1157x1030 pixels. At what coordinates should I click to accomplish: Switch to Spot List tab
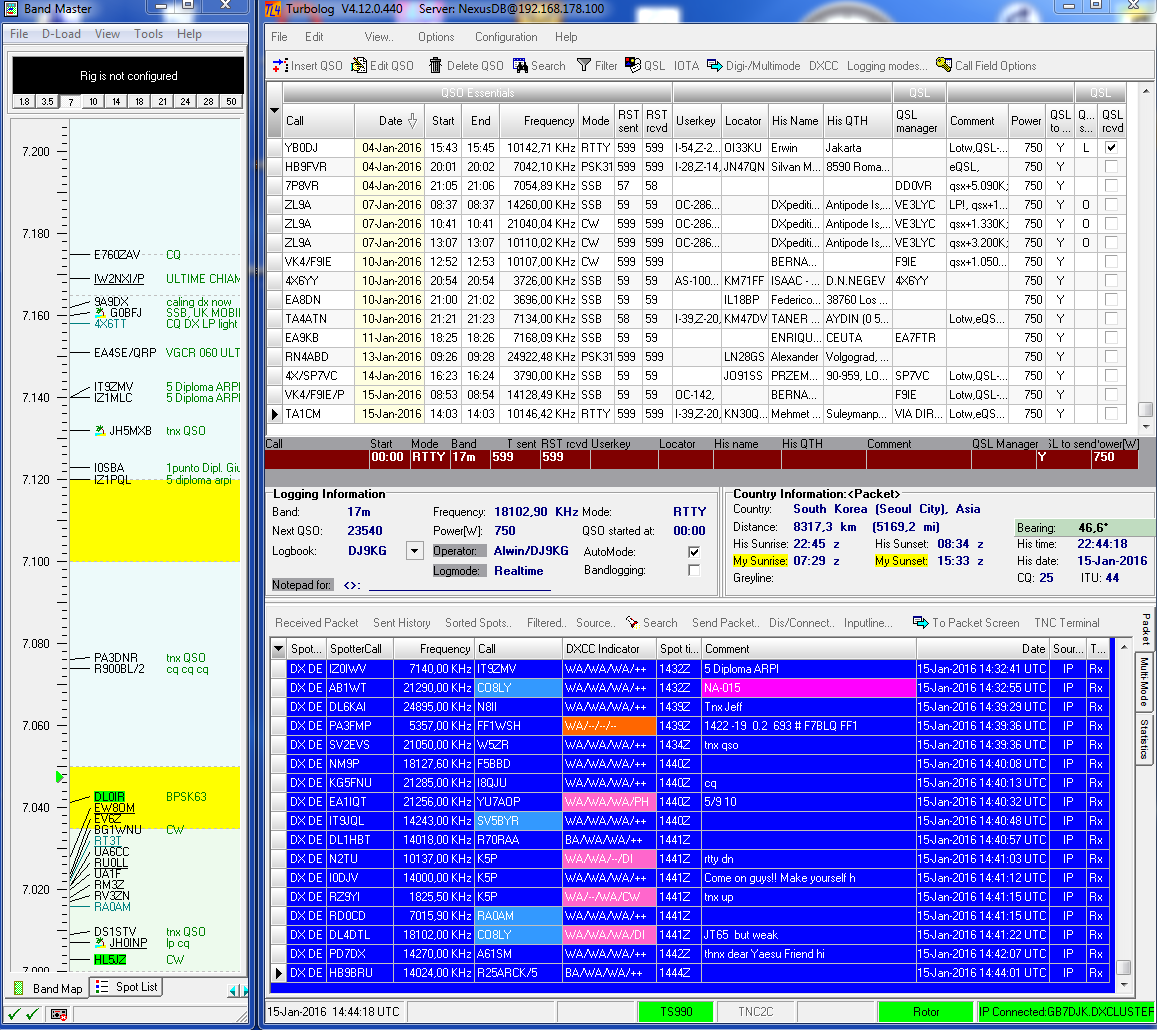point(126,987)
